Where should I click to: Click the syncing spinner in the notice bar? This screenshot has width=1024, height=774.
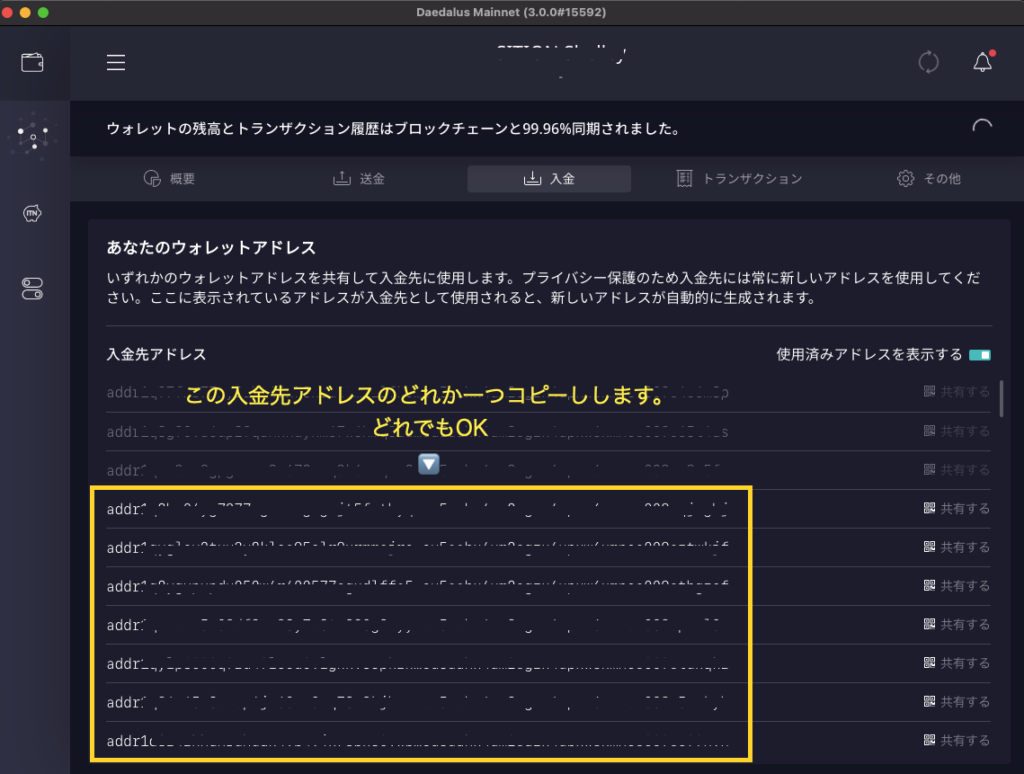(982, 127)
